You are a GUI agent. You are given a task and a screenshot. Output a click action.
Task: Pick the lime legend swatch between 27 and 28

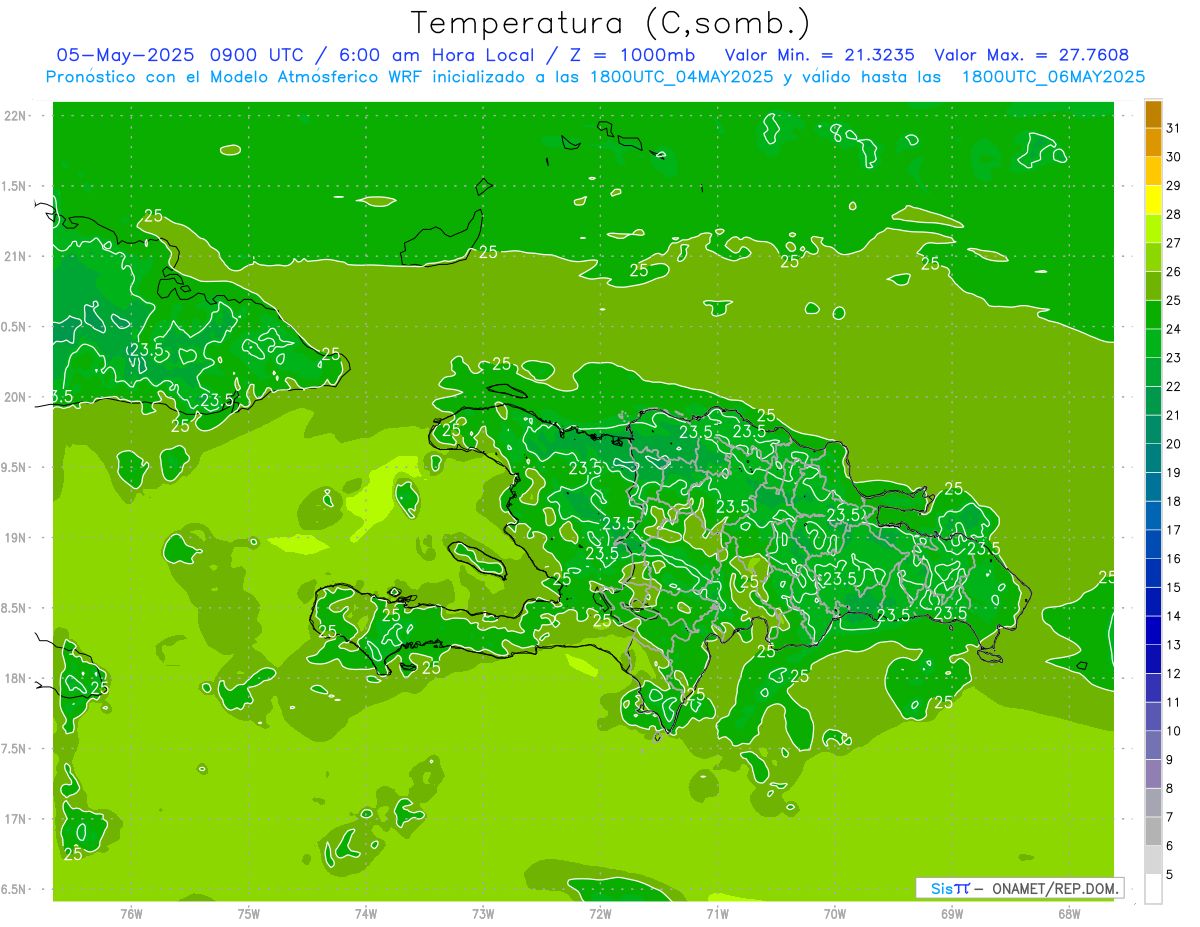[1153, 229]
